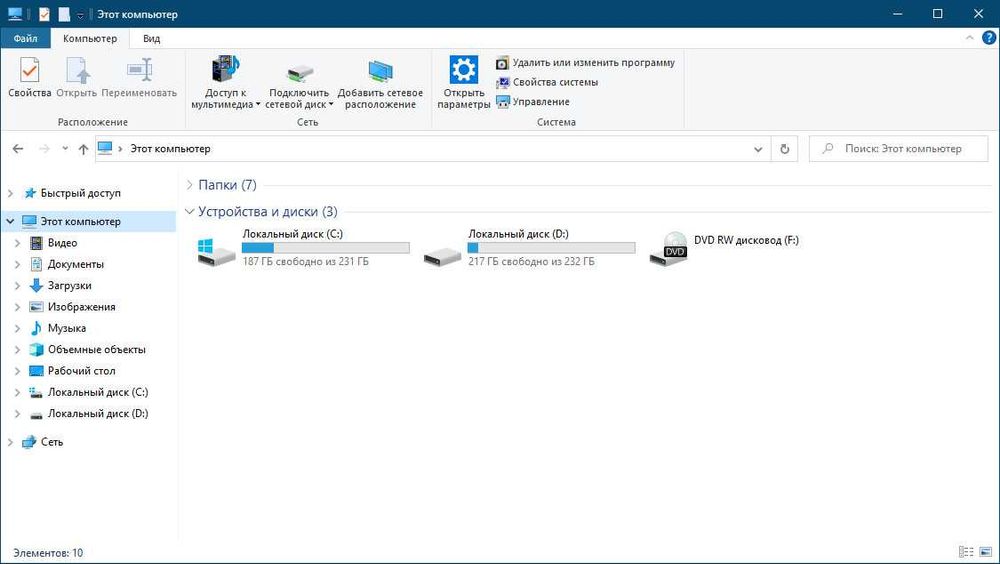This screenshot has width=1000, height=564.
Task: Select Локальный диск (D:) drive icon
Action: click(442, 256)
